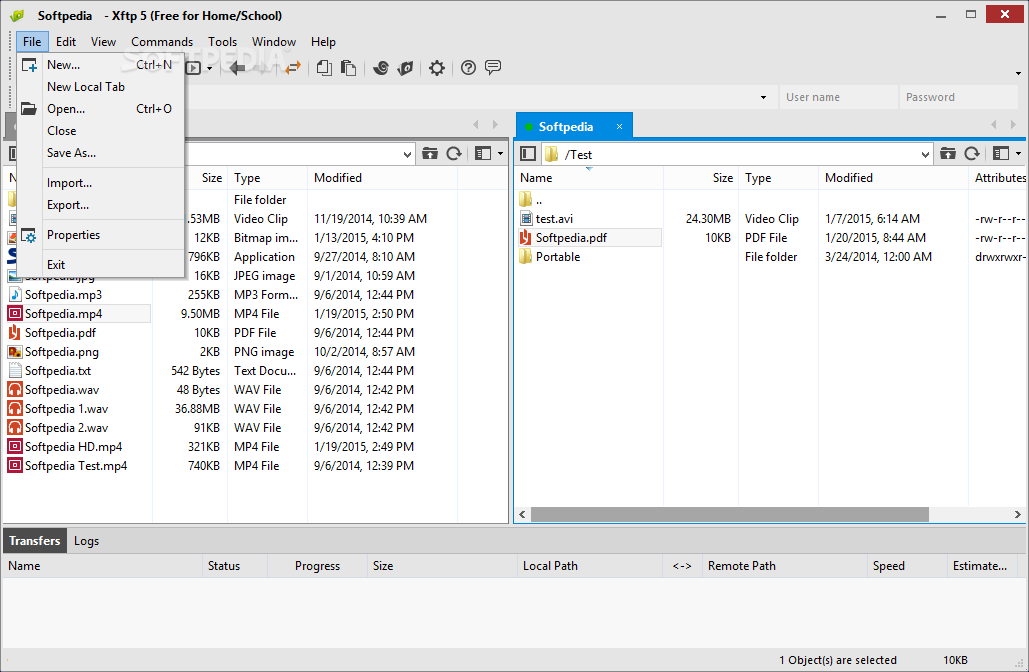Viewport: 1029px width, 672px height.
Task: Switch to the Logs tab
Action: (x=86, y=541)
